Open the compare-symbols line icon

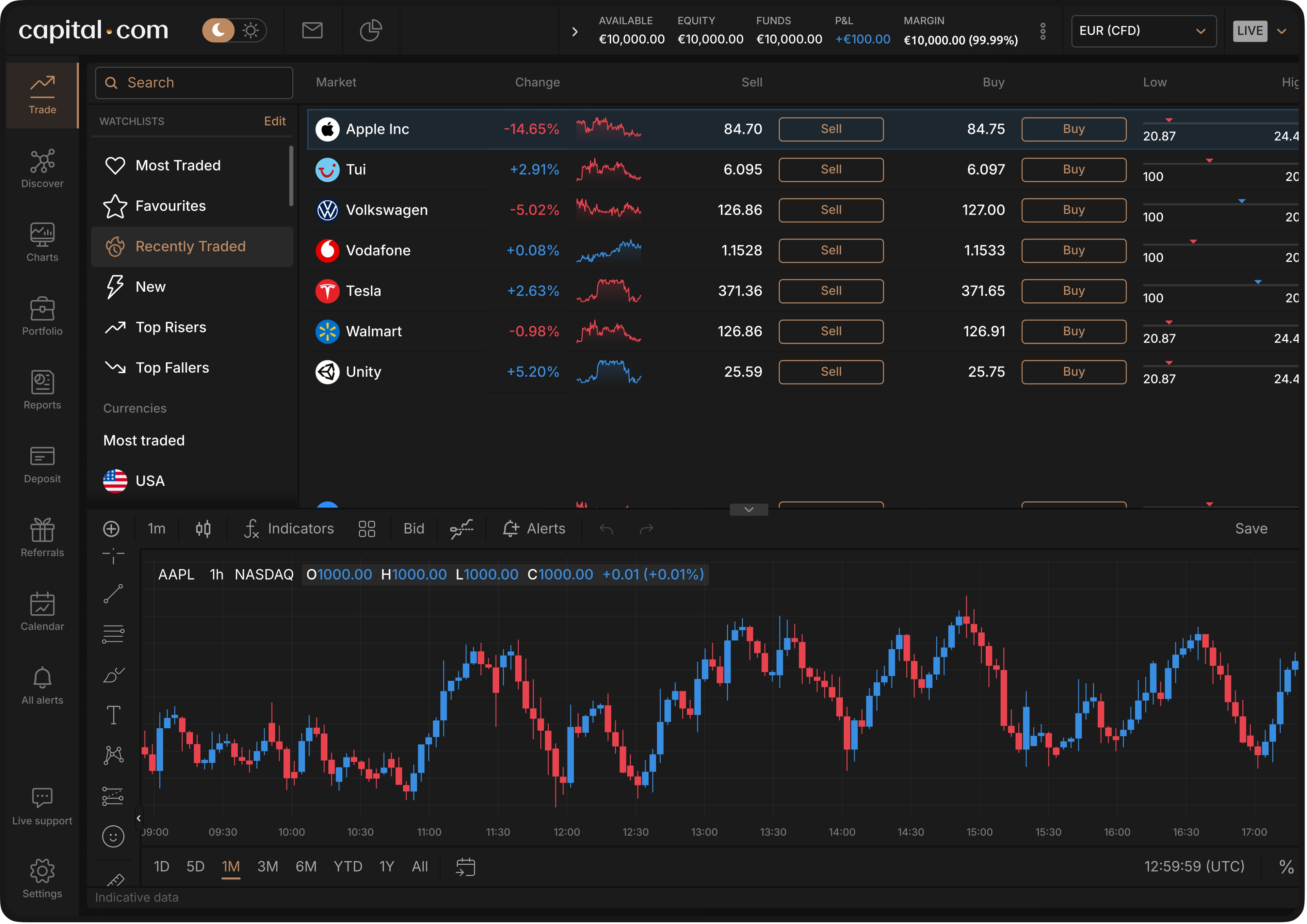click(462, 530)
